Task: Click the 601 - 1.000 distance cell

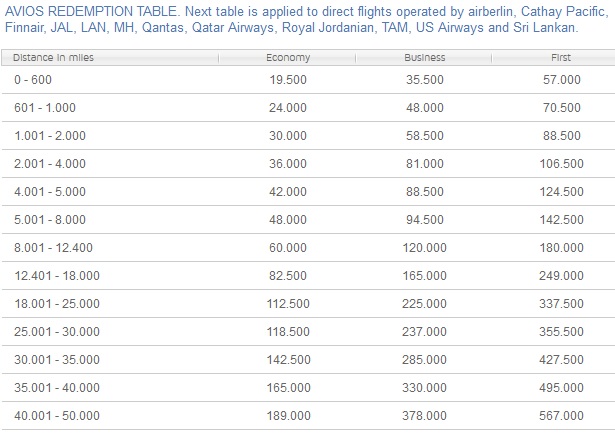Action: (x=42, y=106)
